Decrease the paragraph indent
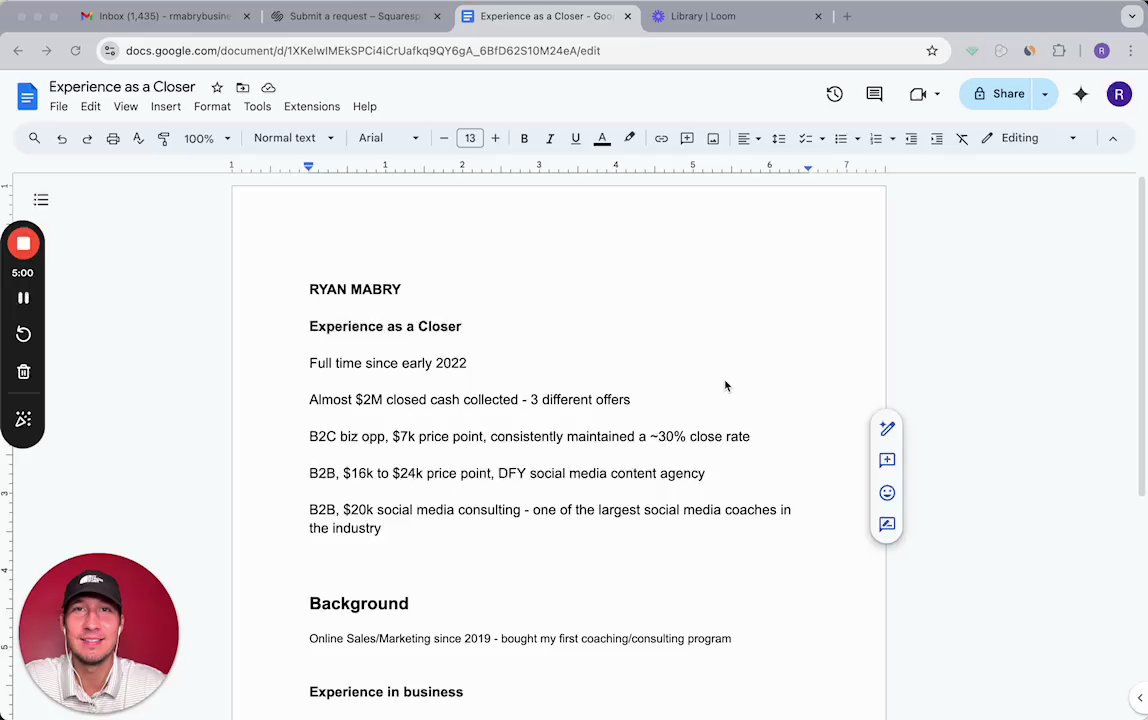The width and height of the screenshot is (1148, 720). click(911, 138)
